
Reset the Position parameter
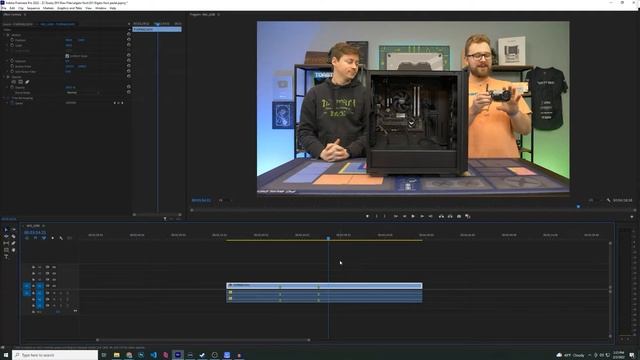tap(129, 40)
